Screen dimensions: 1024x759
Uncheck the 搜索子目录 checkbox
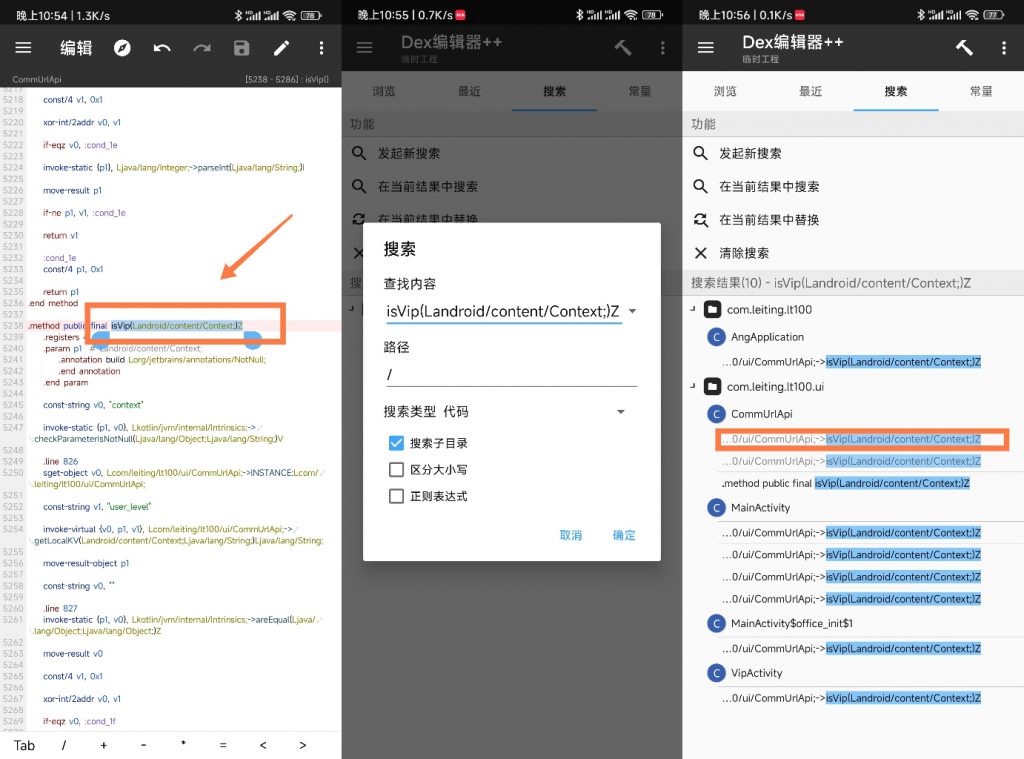coord(397,443)
